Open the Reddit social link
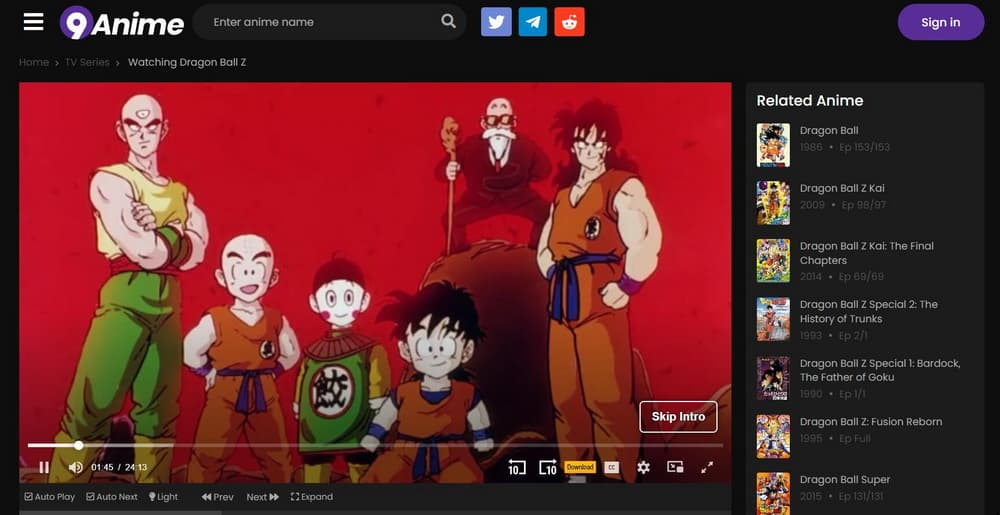Viewport: 1000px width, 515px height. pyautogui.click(x=570, y=22)
